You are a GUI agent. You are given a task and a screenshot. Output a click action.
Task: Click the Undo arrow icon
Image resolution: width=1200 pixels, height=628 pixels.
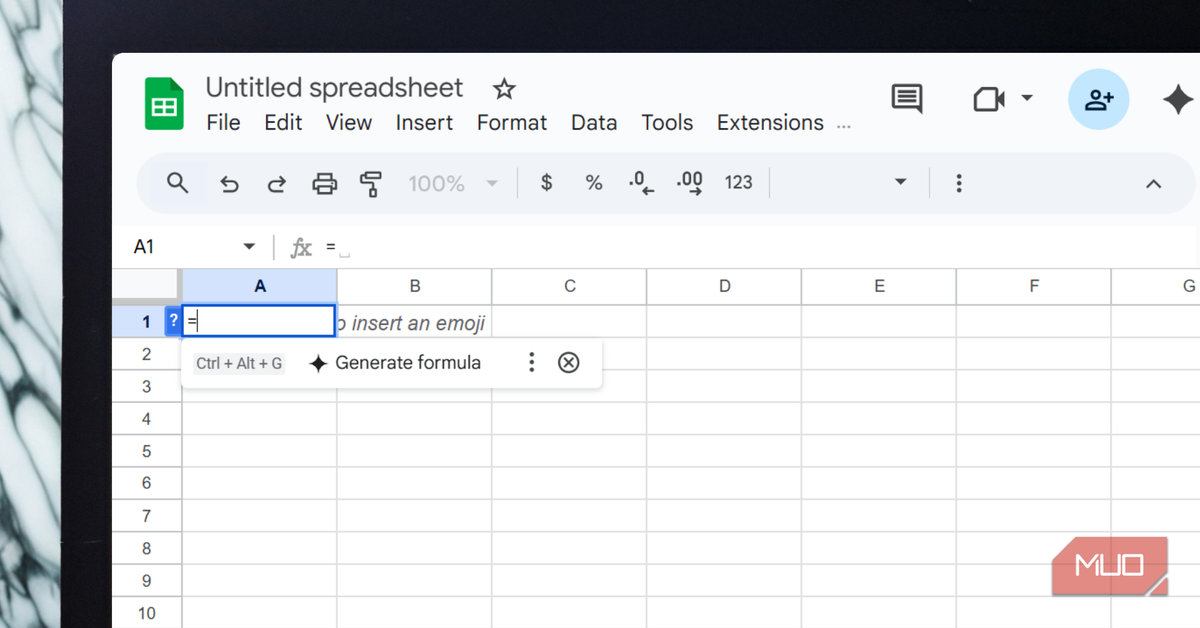click(x=229, y=184)
